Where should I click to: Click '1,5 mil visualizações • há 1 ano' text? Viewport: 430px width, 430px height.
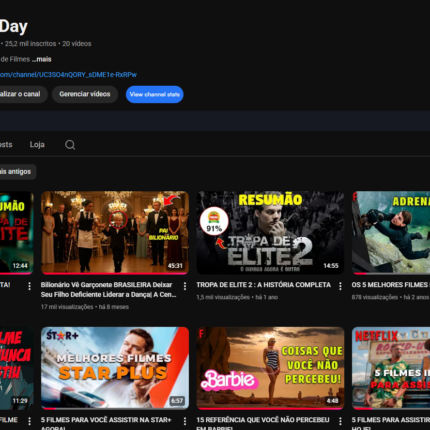pyautogui.click(x=237, y=297)
